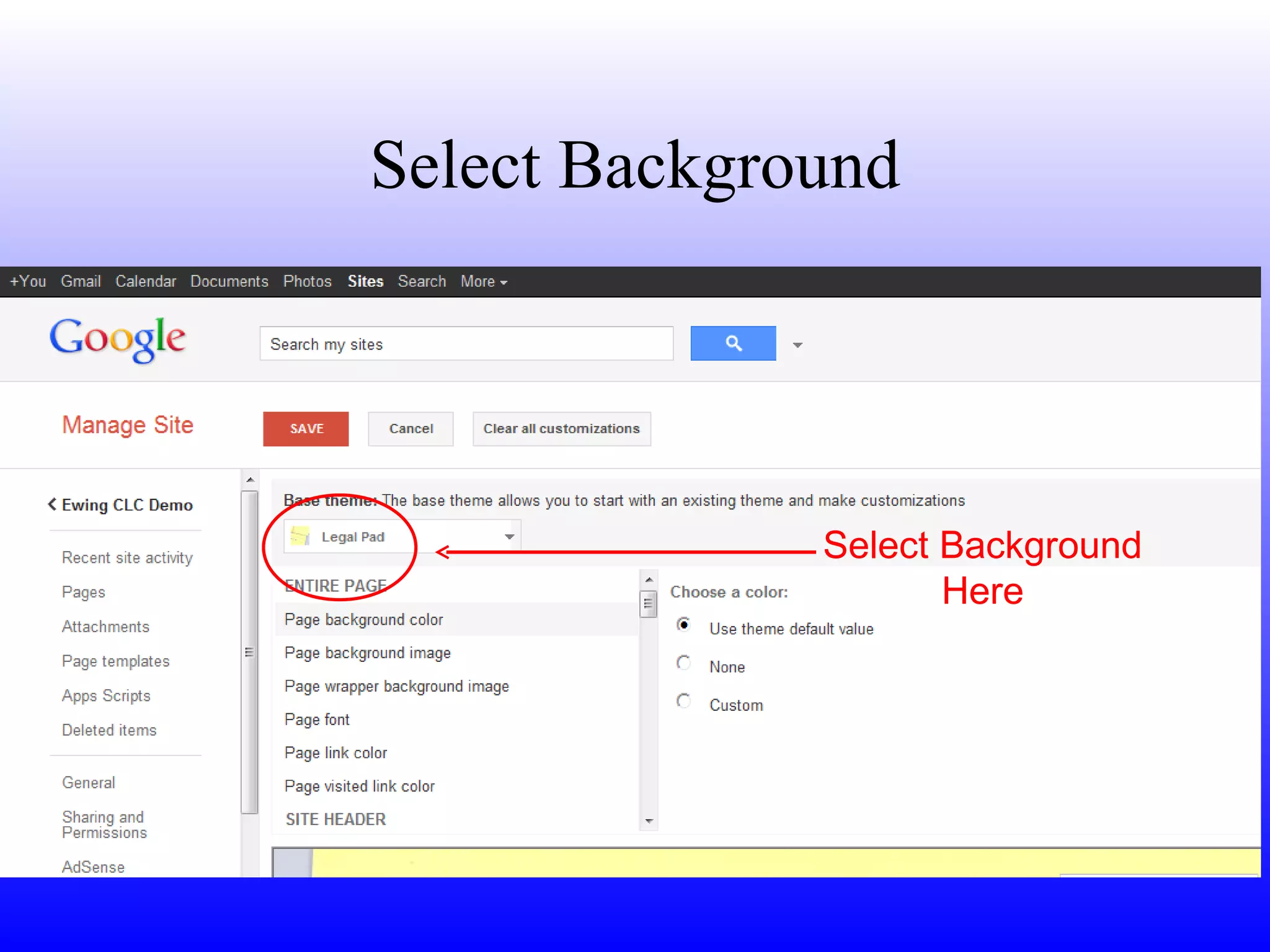
Task: Click back chevron next to Ewing CLC Demo
Action: coord(52,505)
